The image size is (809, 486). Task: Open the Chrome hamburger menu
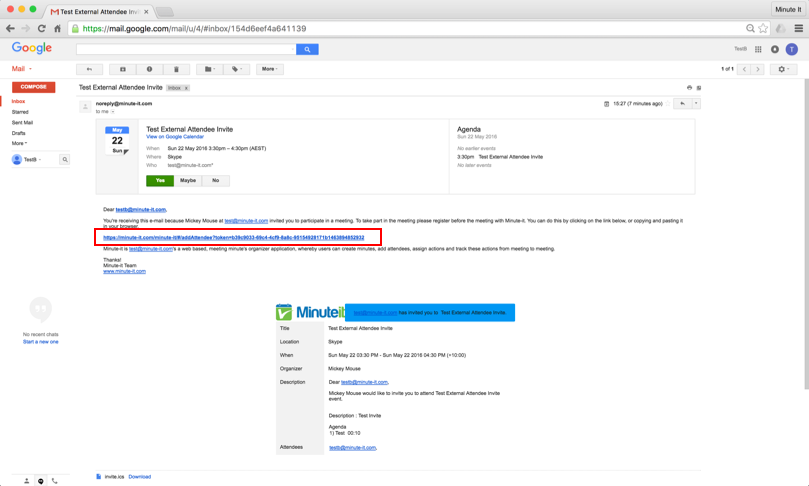(x=799, y=28)
